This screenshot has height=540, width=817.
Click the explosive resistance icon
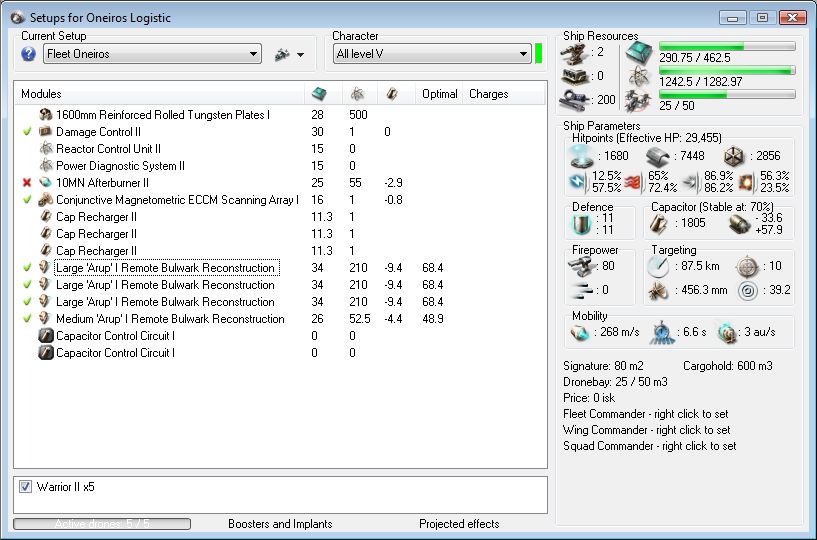(746, 182)
